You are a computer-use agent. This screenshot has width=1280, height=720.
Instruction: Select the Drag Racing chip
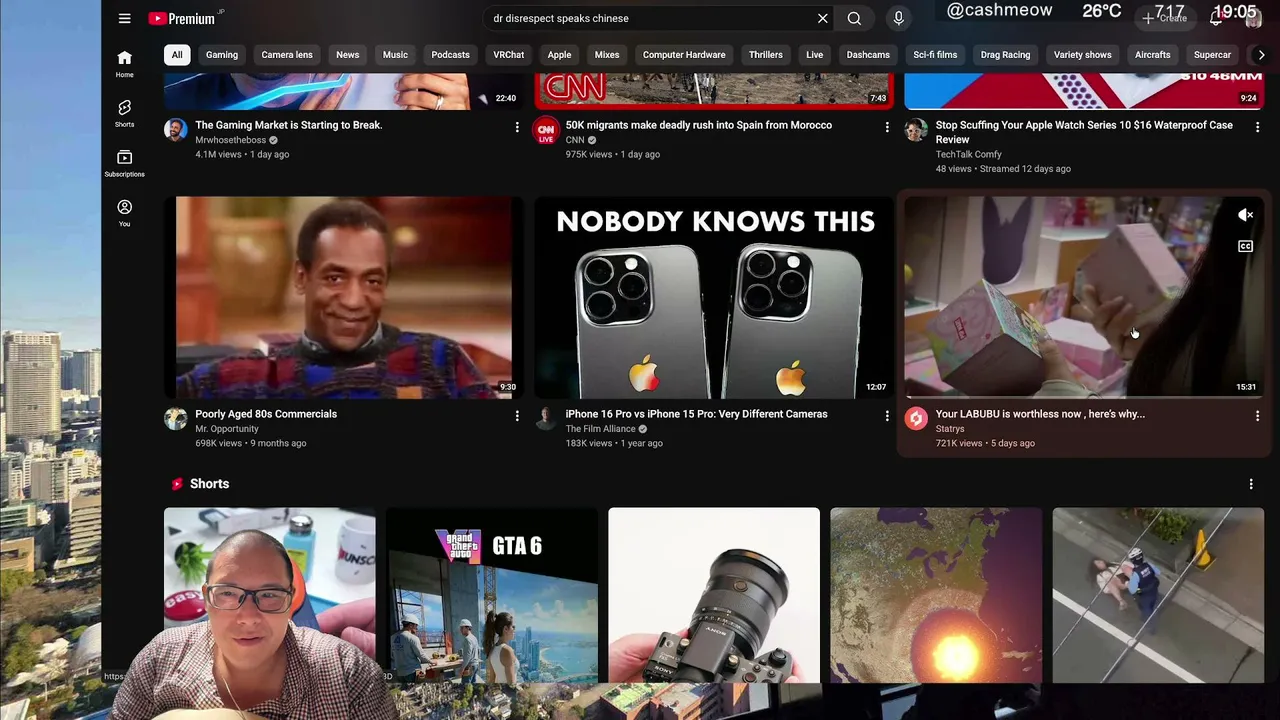(1005, 55)
